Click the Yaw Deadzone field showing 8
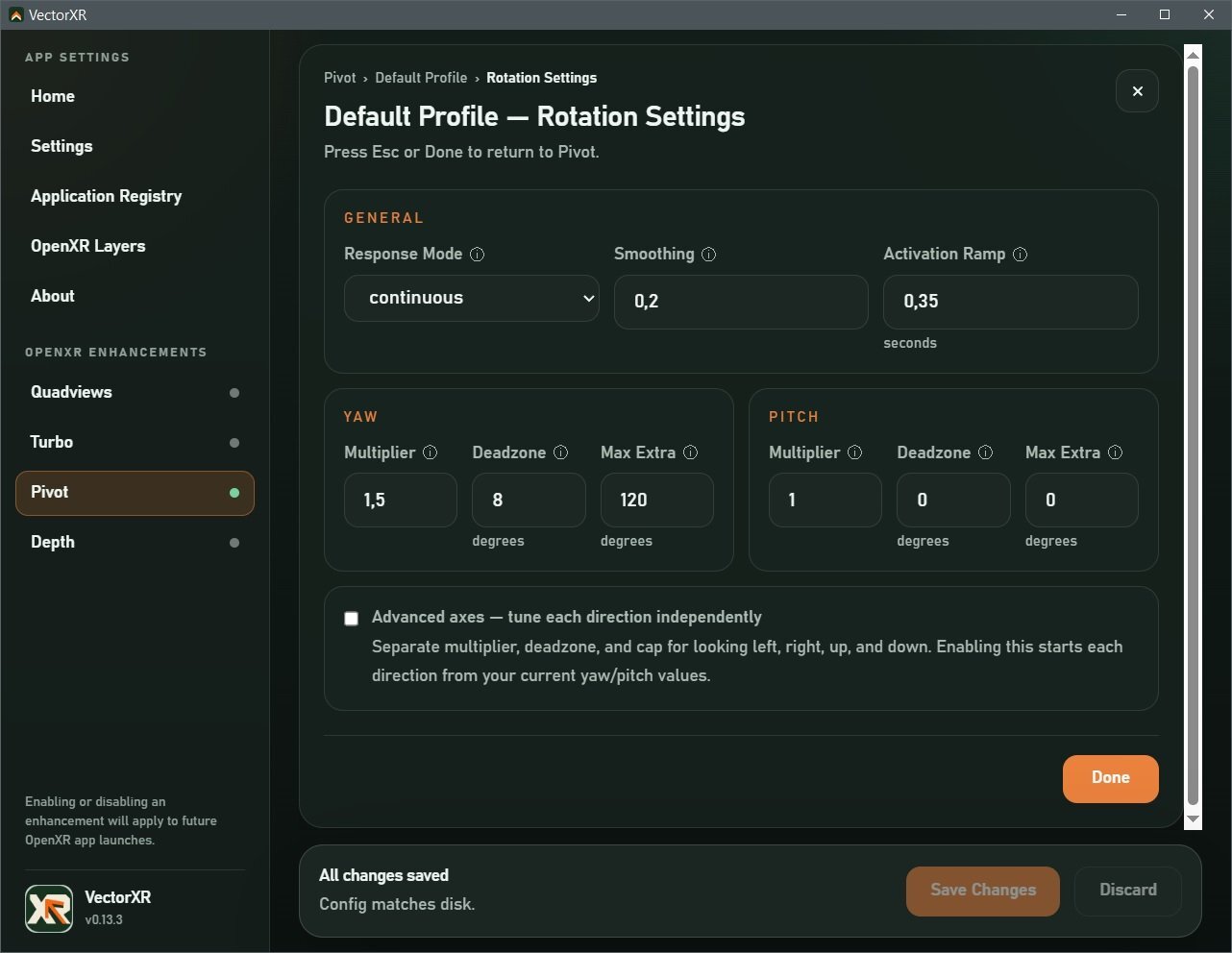This screenshot has width=1232, height=953. pos(529,500)
